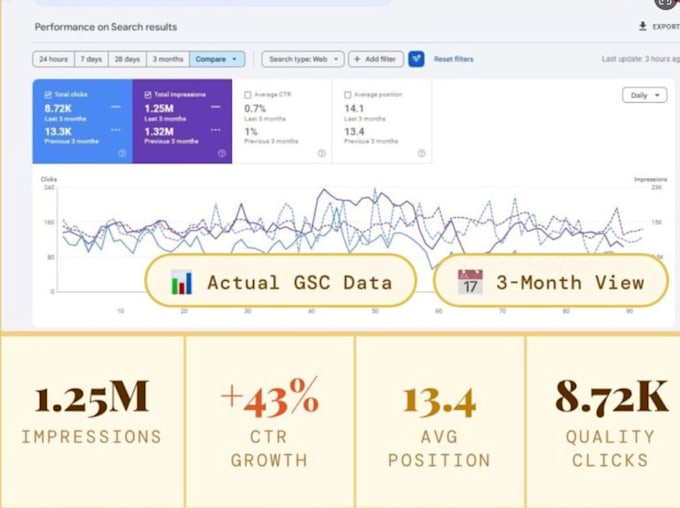Click the 13.3K previous clicks value

[58, 131]
